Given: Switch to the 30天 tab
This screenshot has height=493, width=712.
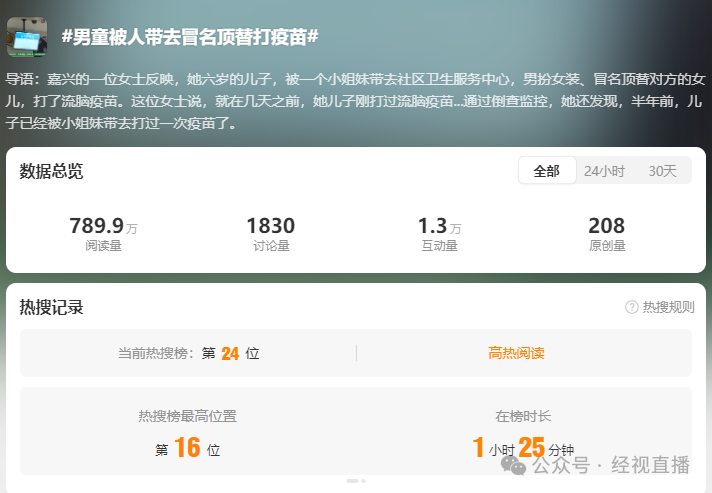Looking at the screenshot, I should coord(662,171).
